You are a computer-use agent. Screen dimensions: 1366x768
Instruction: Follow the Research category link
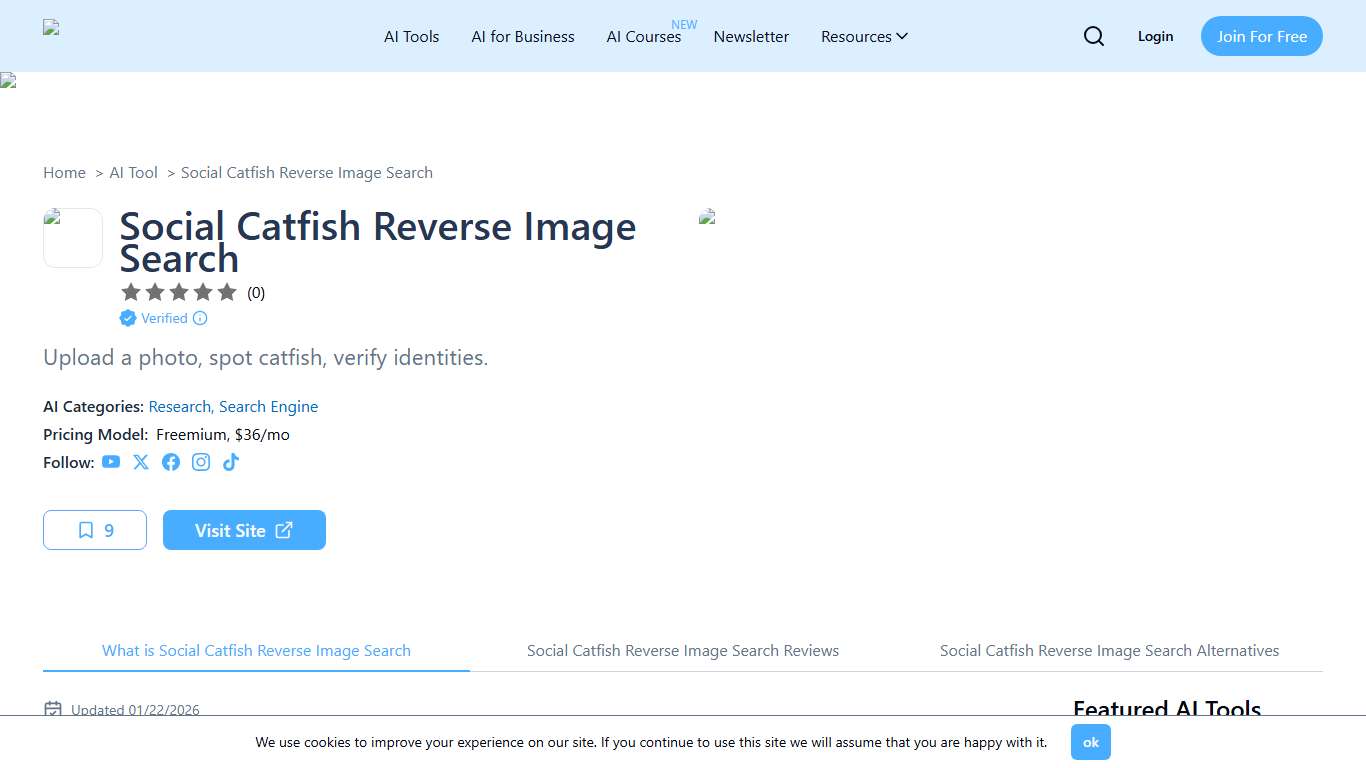pos(179,406)
